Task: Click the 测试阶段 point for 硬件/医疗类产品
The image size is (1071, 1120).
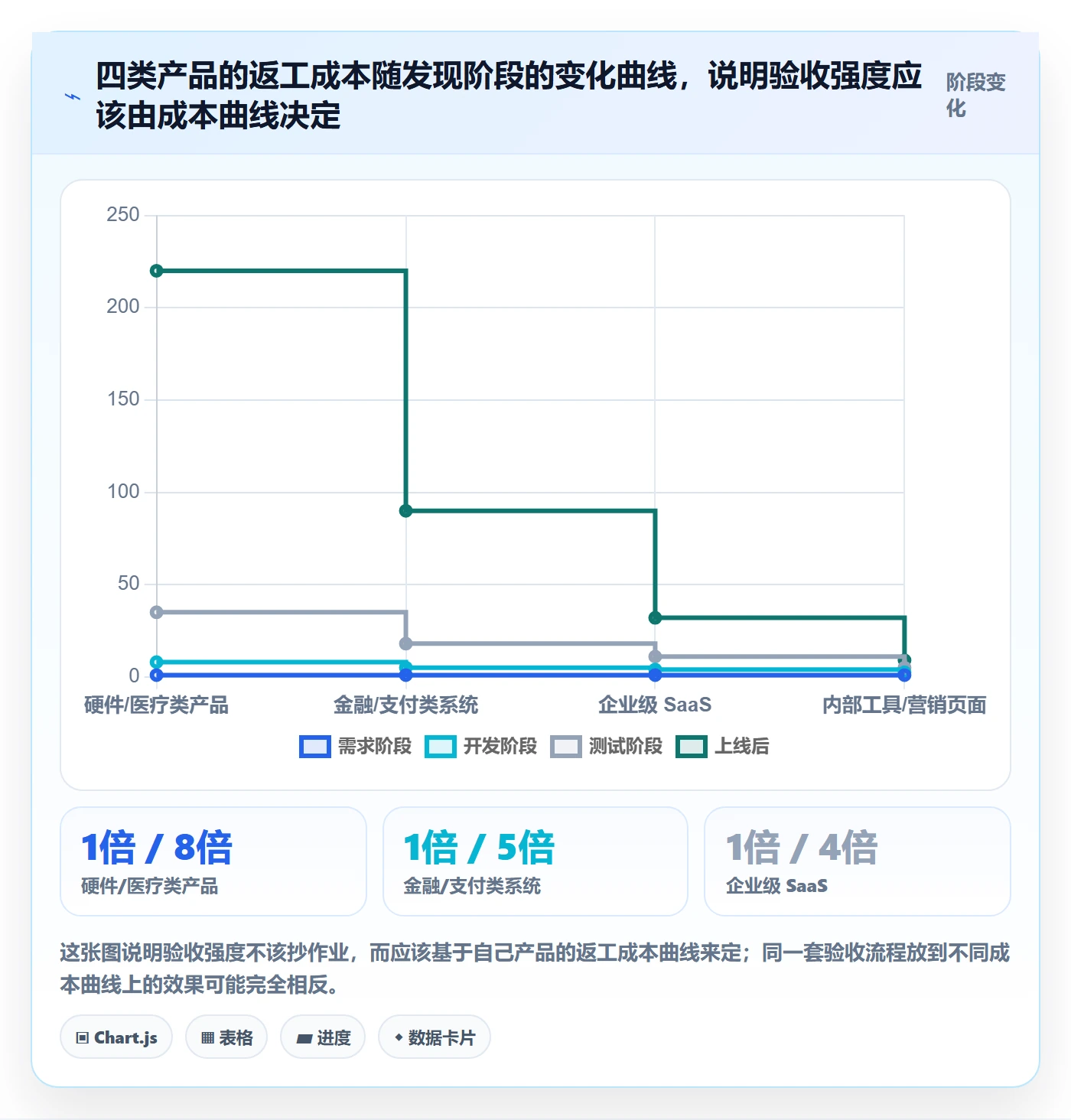Action: 157,612
